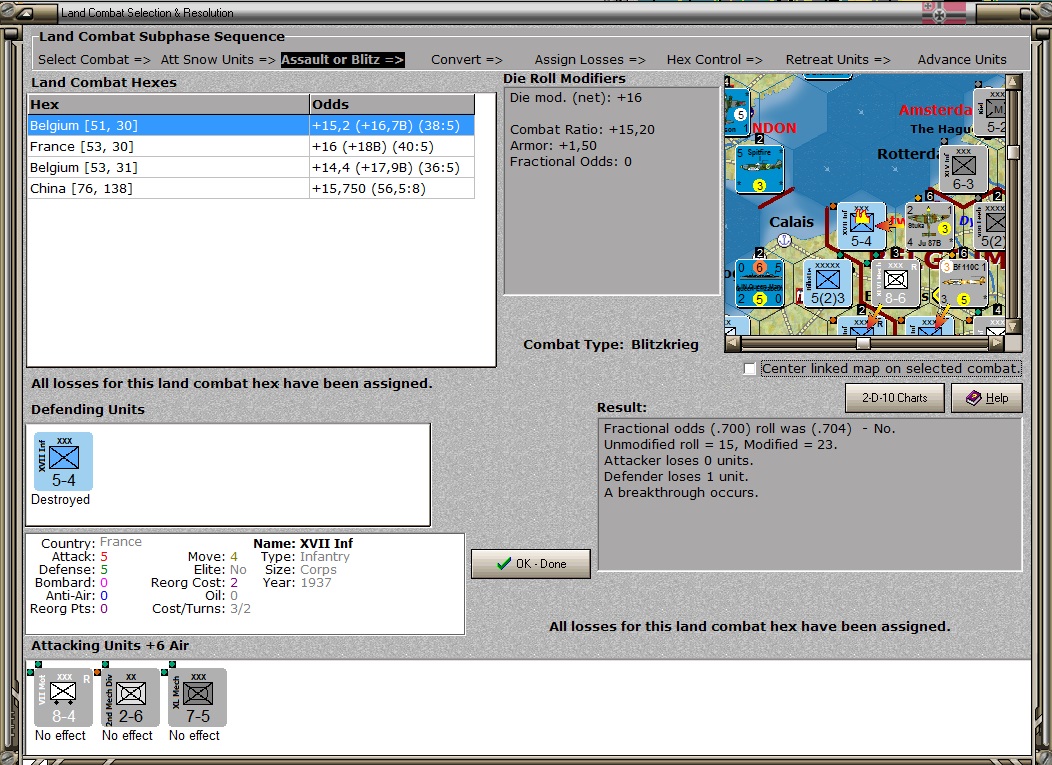Screen dimensions: 1052x765
Task: Click the Type: Infantry detail field
Action: coord(305,556)
